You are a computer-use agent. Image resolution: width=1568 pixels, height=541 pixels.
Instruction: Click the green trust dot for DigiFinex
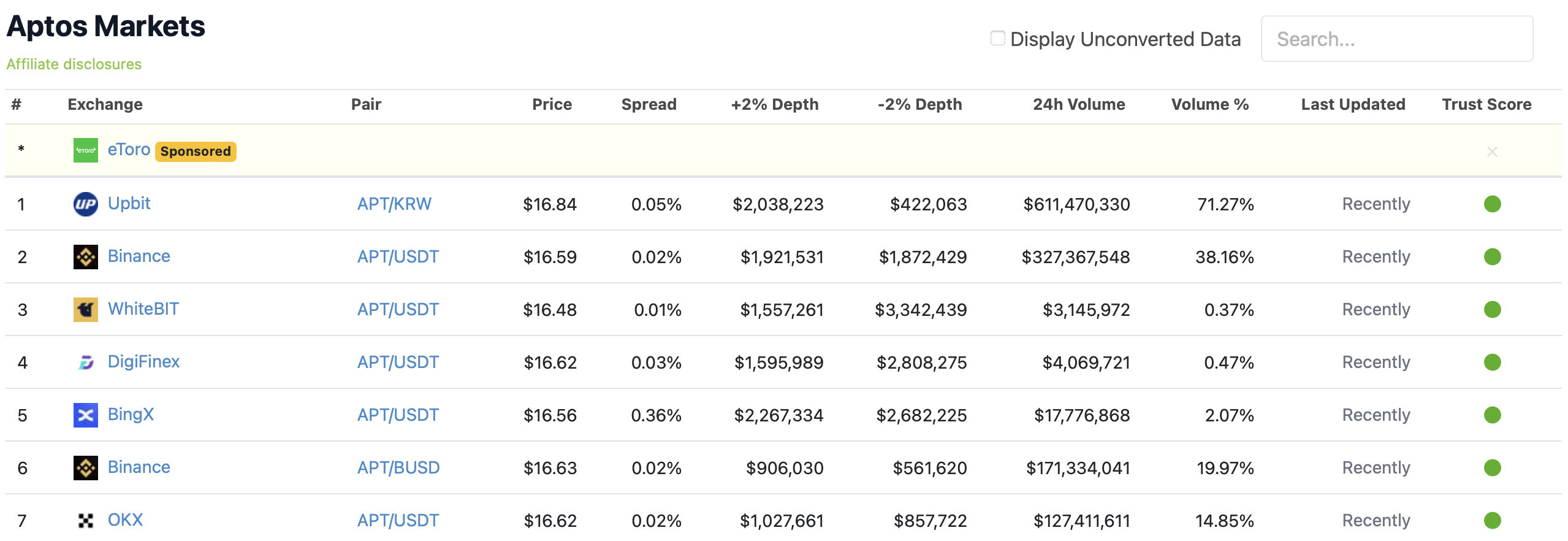(1492, 362)
